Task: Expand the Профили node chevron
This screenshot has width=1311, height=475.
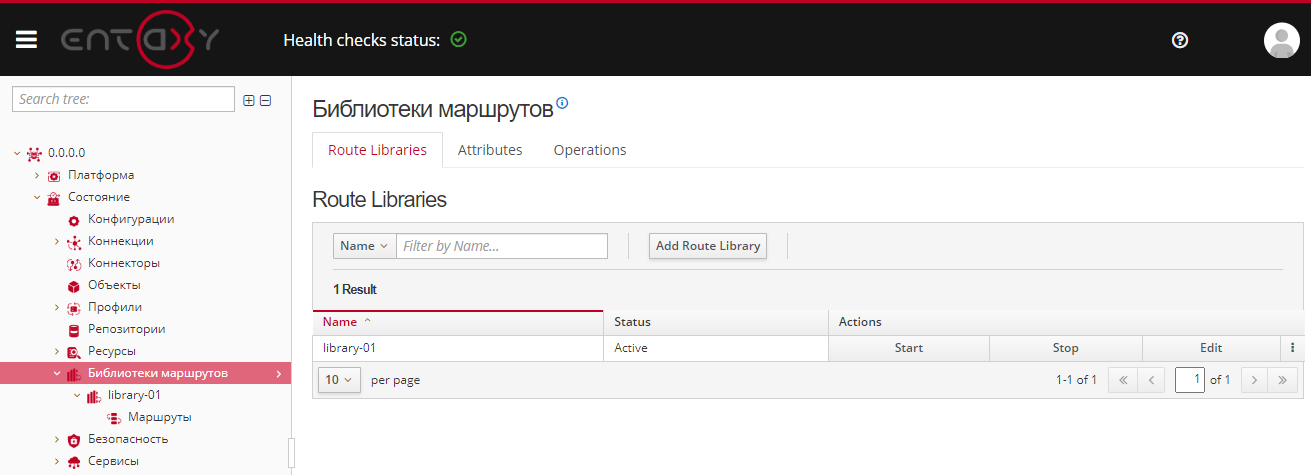Action: coord(57,307)
